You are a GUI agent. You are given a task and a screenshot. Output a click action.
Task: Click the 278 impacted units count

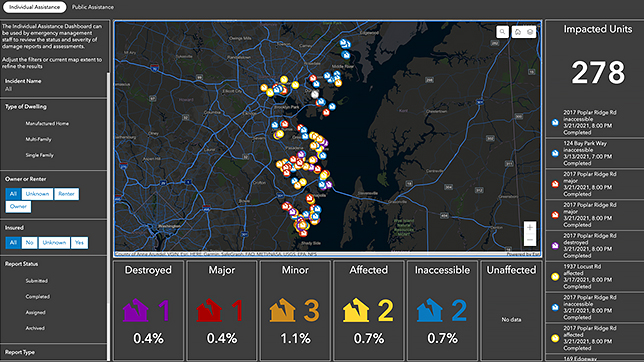pos(598,73)
